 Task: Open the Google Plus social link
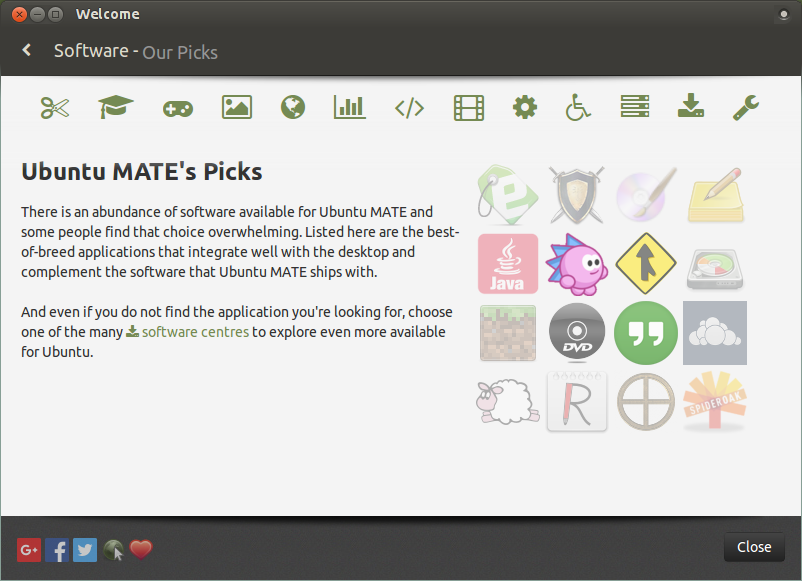29,550
